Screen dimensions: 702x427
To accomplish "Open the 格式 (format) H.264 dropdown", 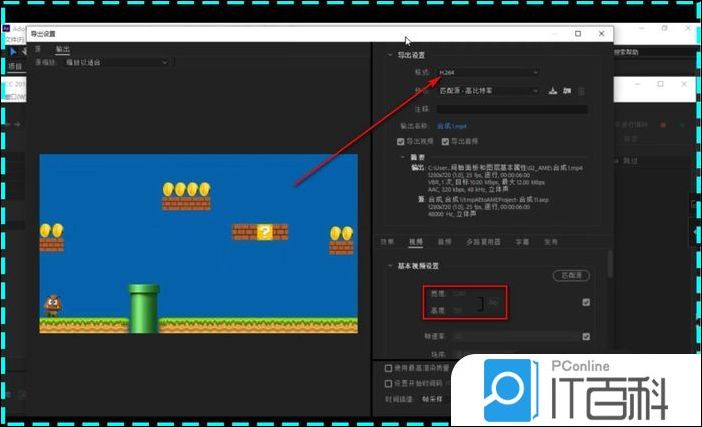I will pyautogui.click(x=488, y=73).
